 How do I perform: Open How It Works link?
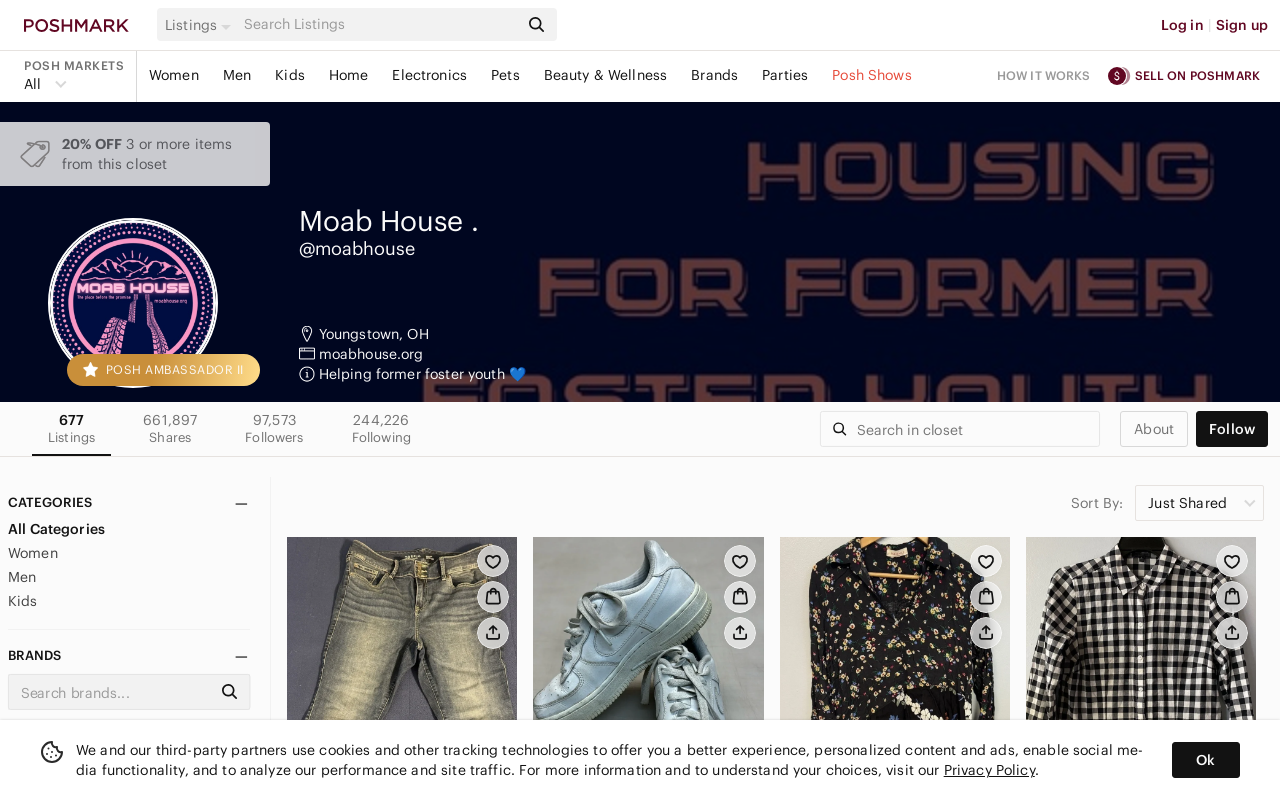coord(1043,76)
